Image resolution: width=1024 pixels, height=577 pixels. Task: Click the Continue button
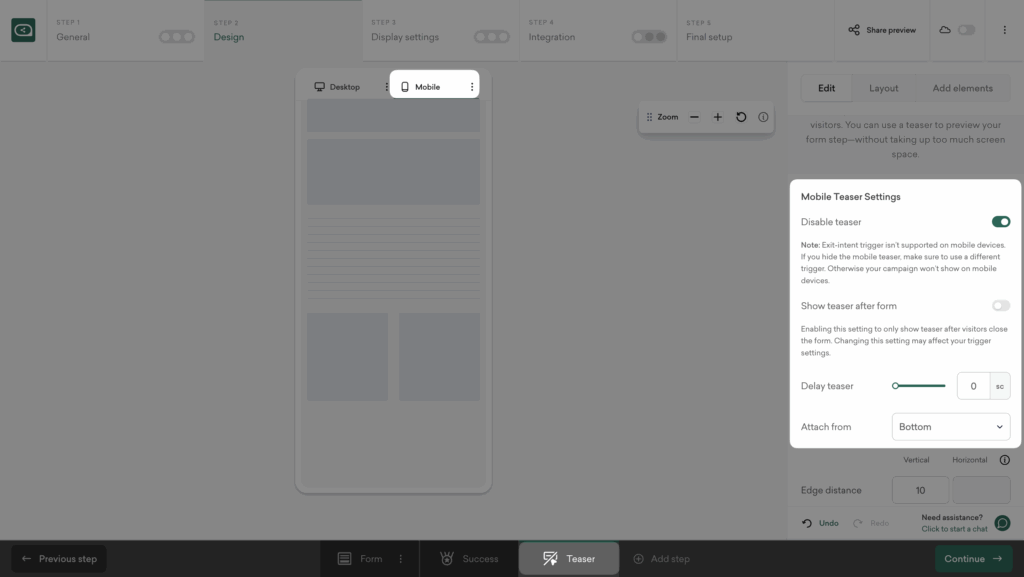(x=973, y=559)
